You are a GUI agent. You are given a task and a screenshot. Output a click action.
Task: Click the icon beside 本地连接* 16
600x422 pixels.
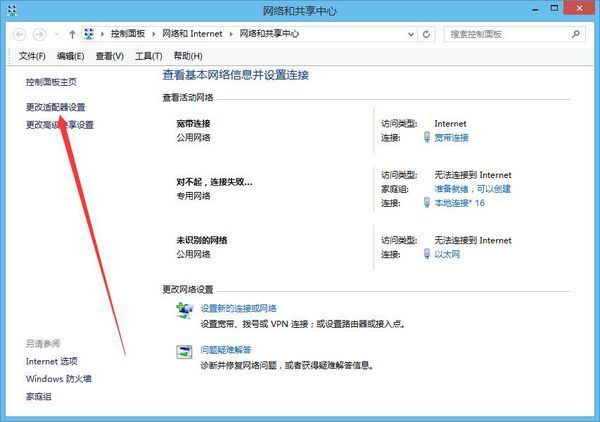(x=427, y=202)
